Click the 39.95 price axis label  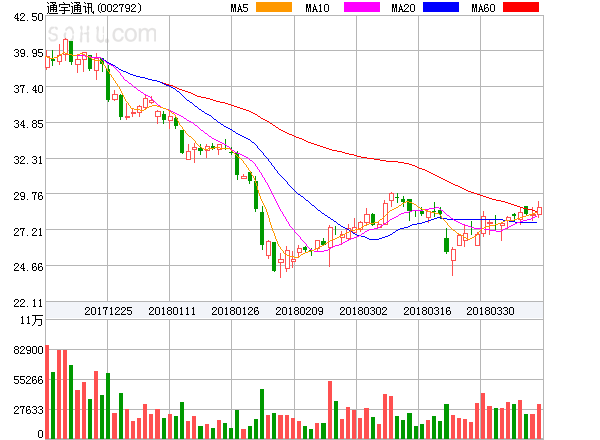(x=28, y=53)
